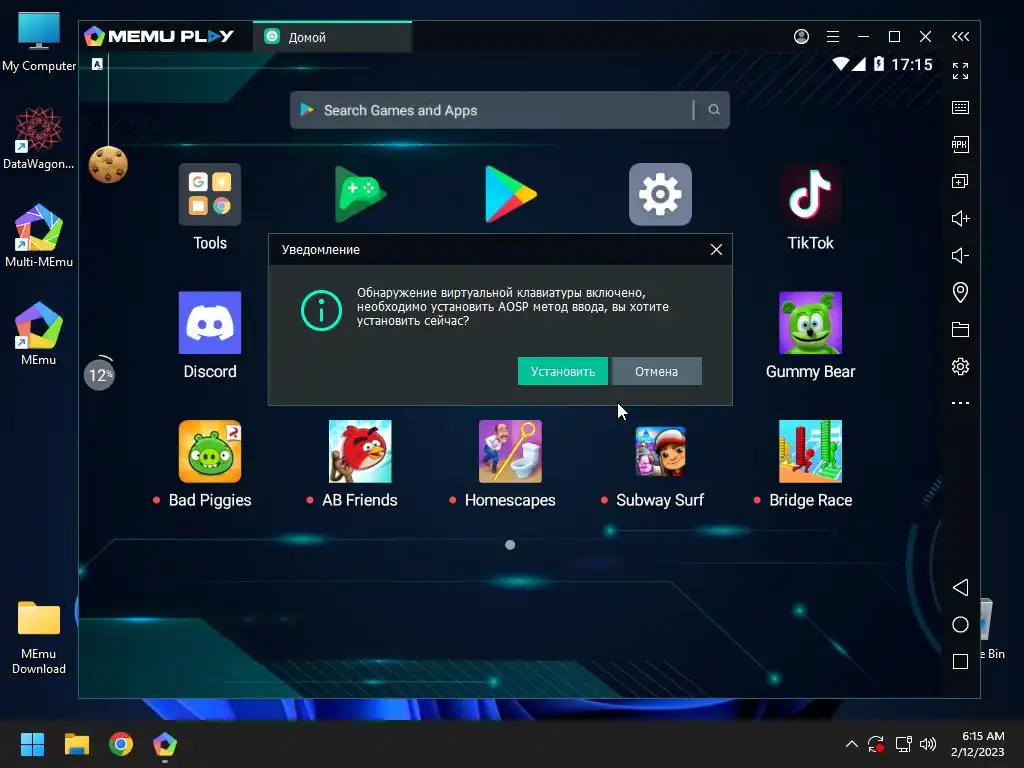
Task: Increase volume via sidebar speaker plus
Action: point(960,218)
